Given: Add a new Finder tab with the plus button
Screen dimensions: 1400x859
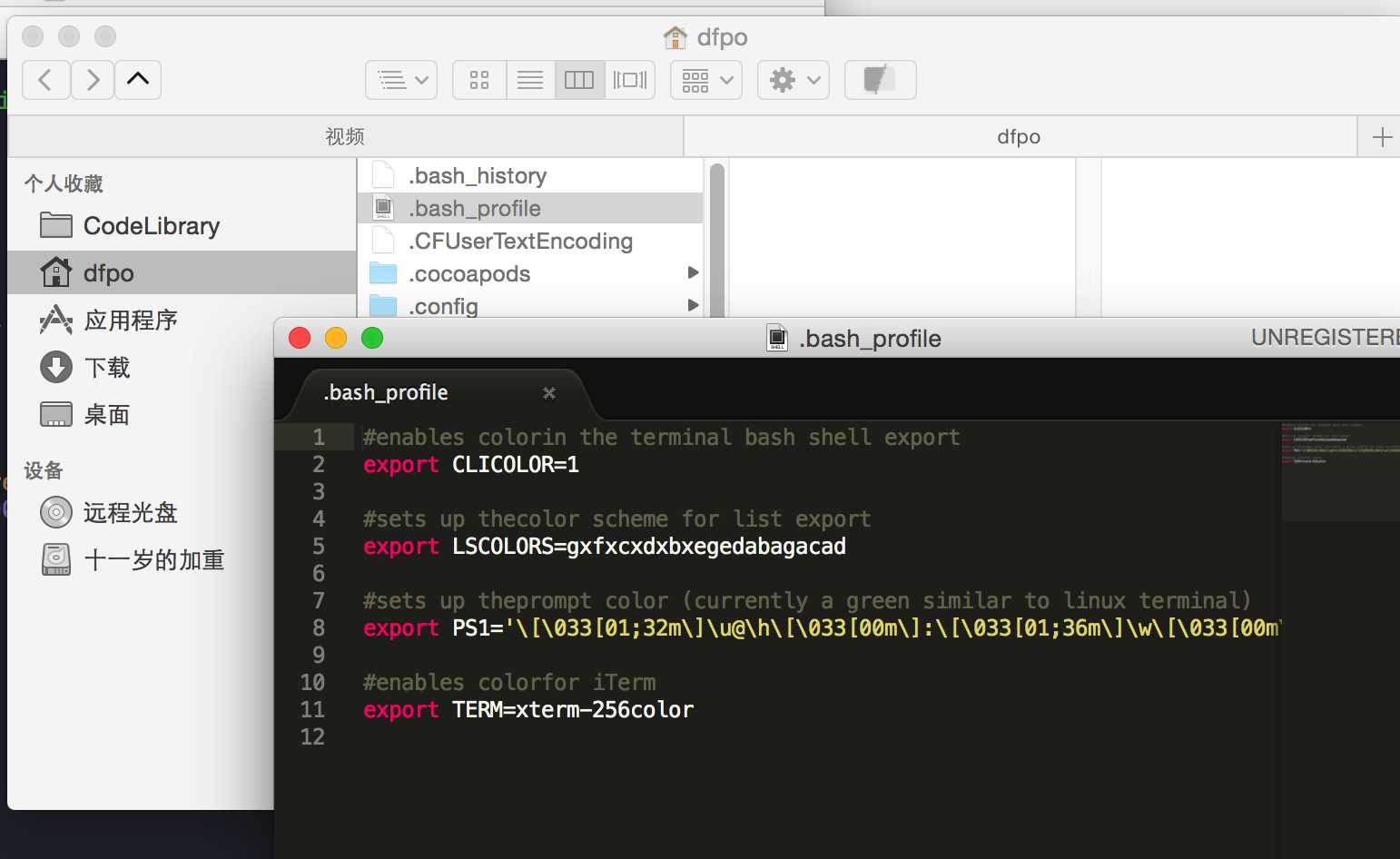Looking at the screenshot, I should 1382,137.
